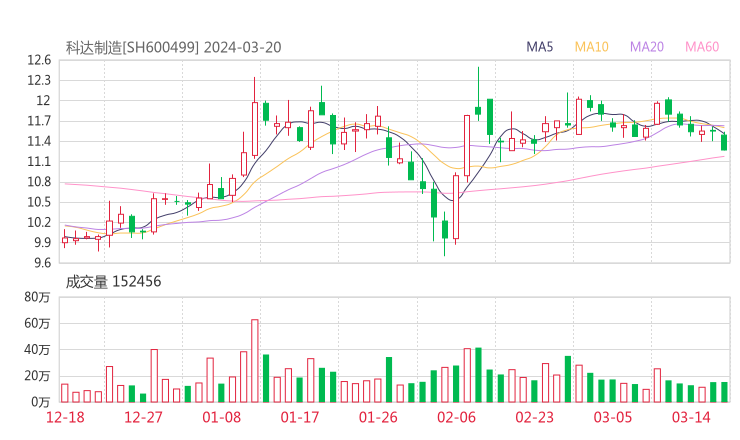Image resolution: width=740 pixels, height=440 pixels.
Task: Click the MA60 legend label
Action: tap(702, 47)
